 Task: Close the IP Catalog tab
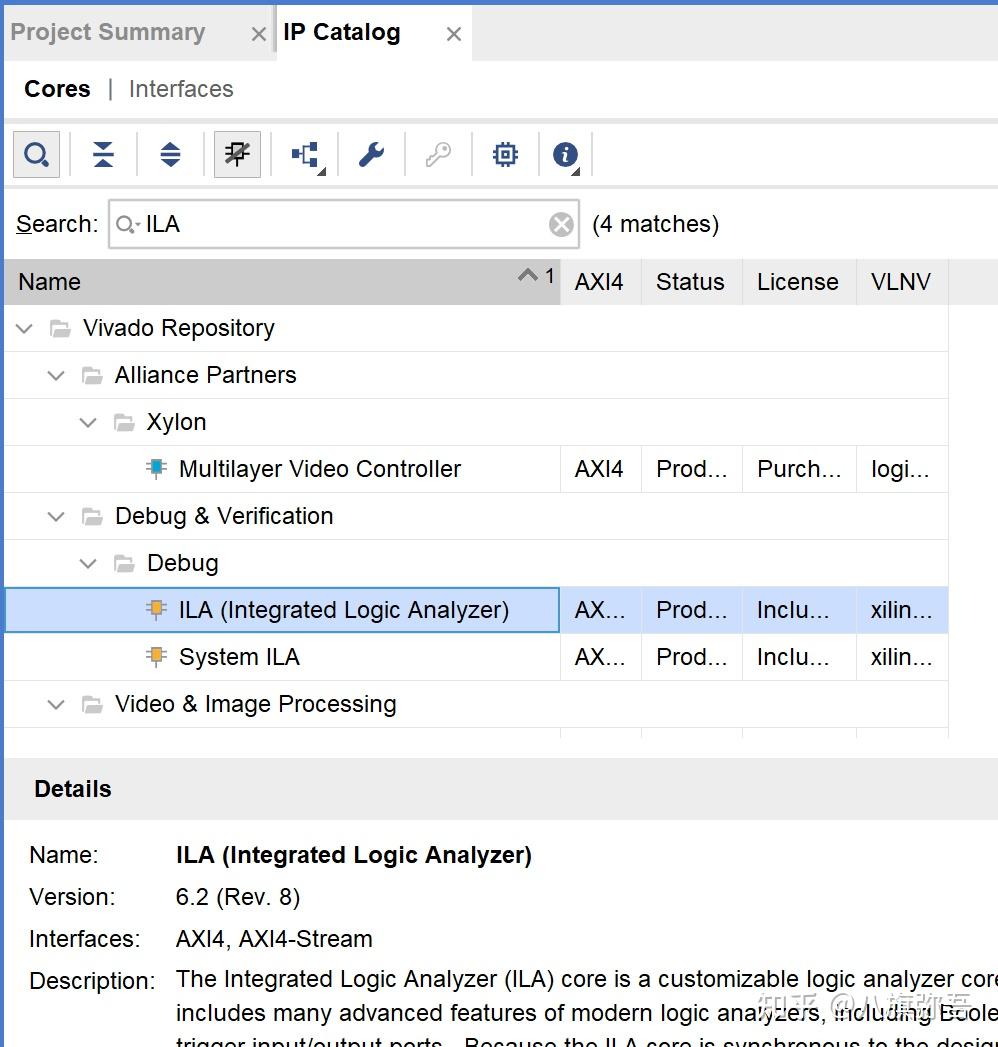(x=454, y=34)
